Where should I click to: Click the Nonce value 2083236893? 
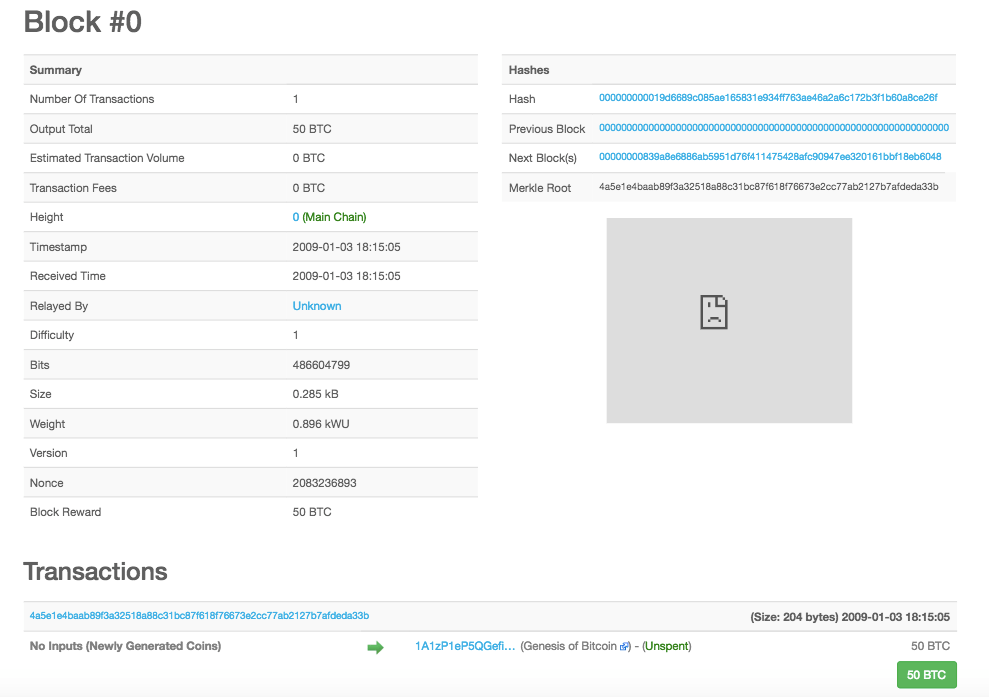324,483
